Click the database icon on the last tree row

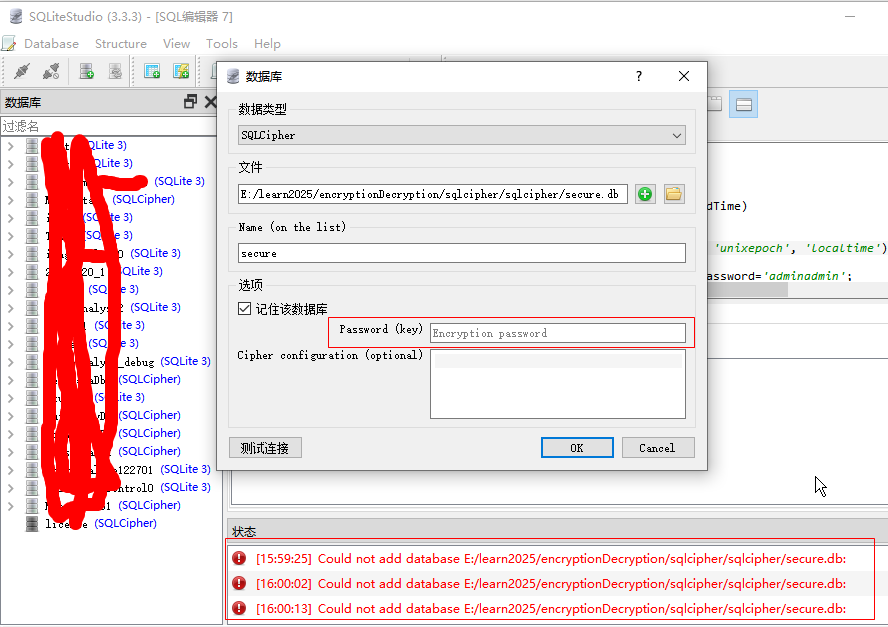tap(32, 523)
